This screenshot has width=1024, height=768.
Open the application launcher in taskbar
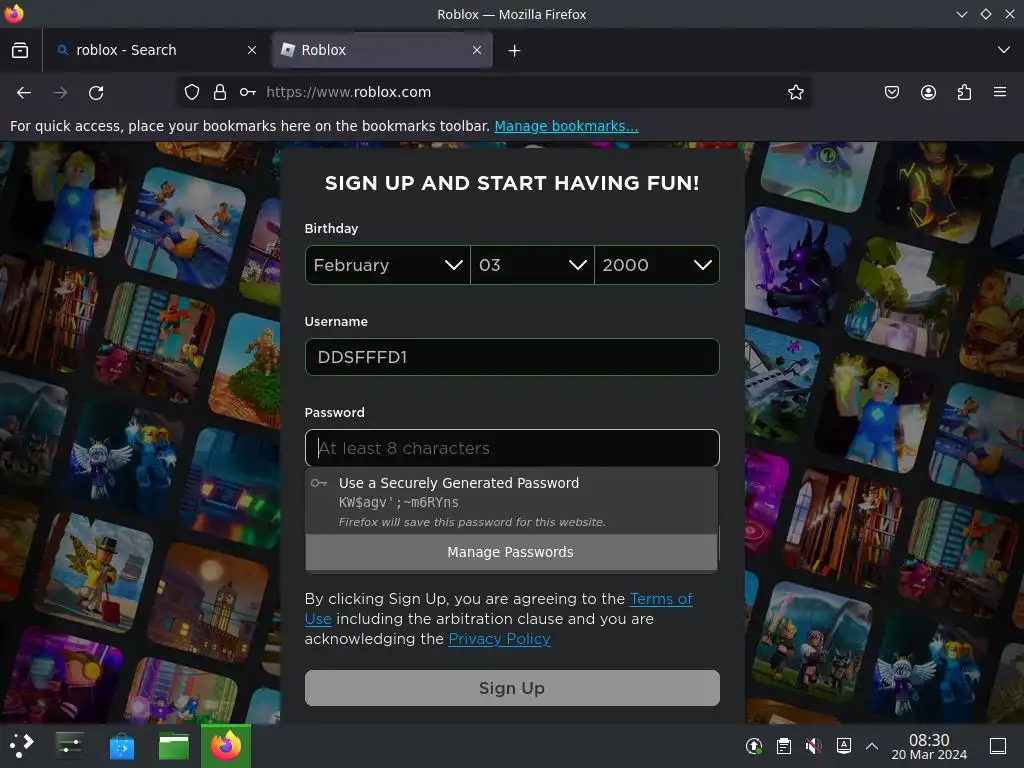(x=22, y=746)
